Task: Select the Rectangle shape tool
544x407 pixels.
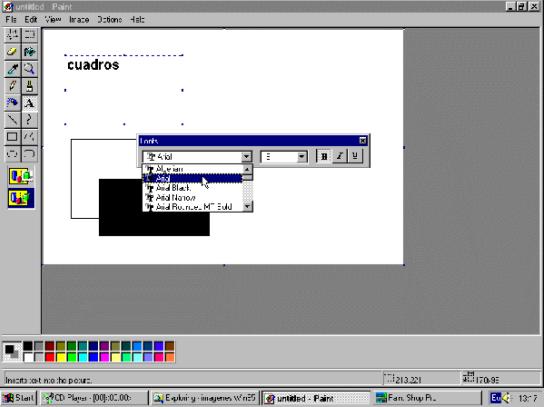Action: tap(12, 137)
